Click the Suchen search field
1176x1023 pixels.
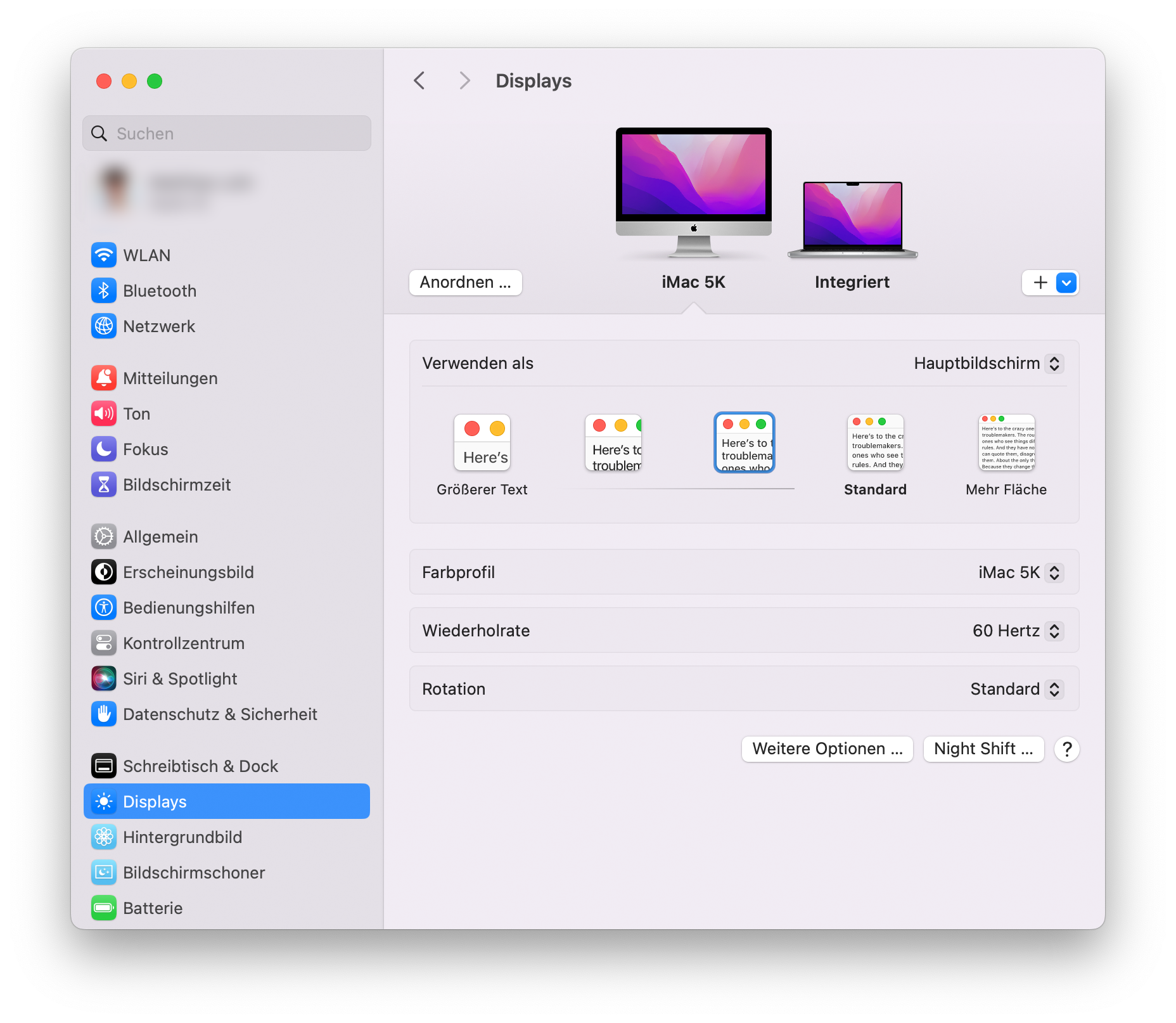coord(227,134)
